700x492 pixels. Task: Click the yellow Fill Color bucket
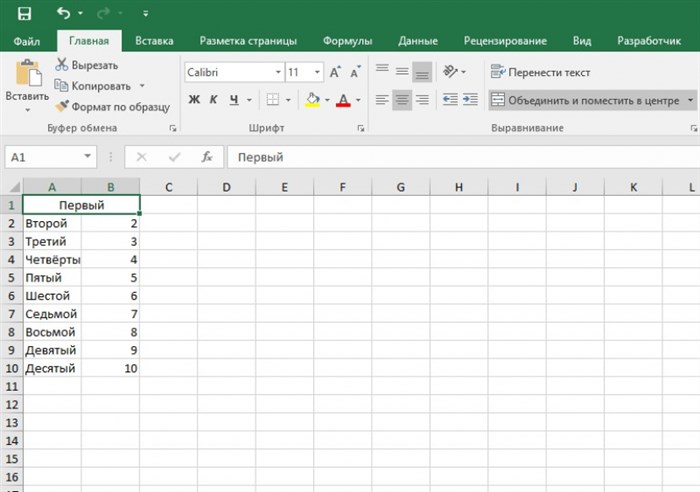[312, 100]
